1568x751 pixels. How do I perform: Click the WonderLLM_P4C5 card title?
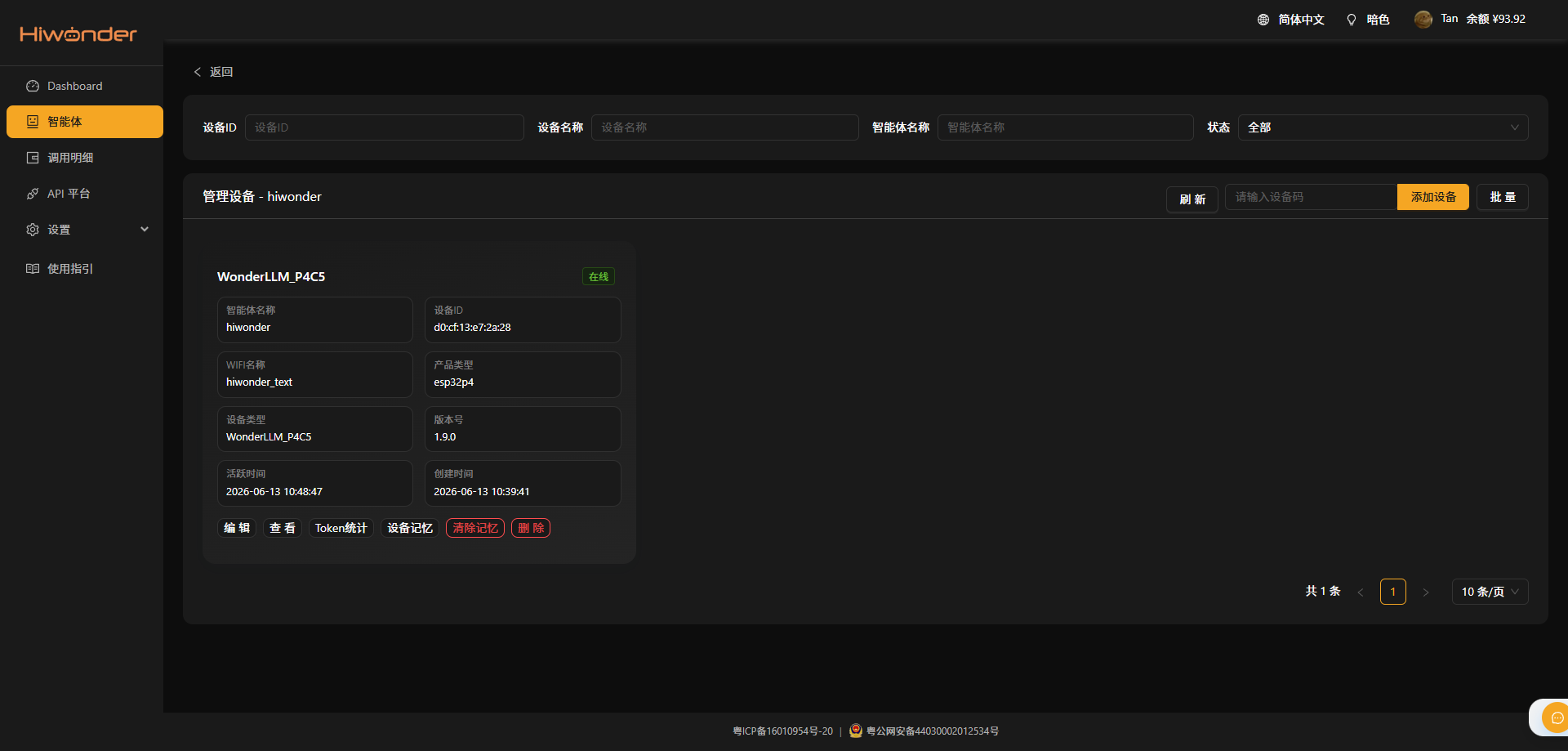271,277
